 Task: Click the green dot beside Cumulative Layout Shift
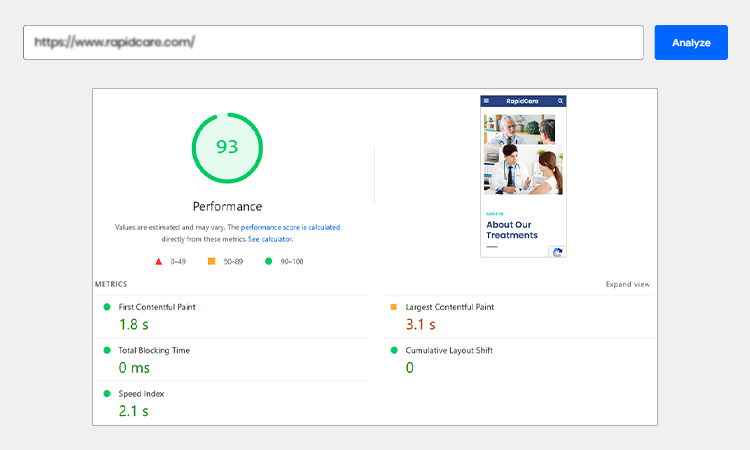tap(393, 350)
